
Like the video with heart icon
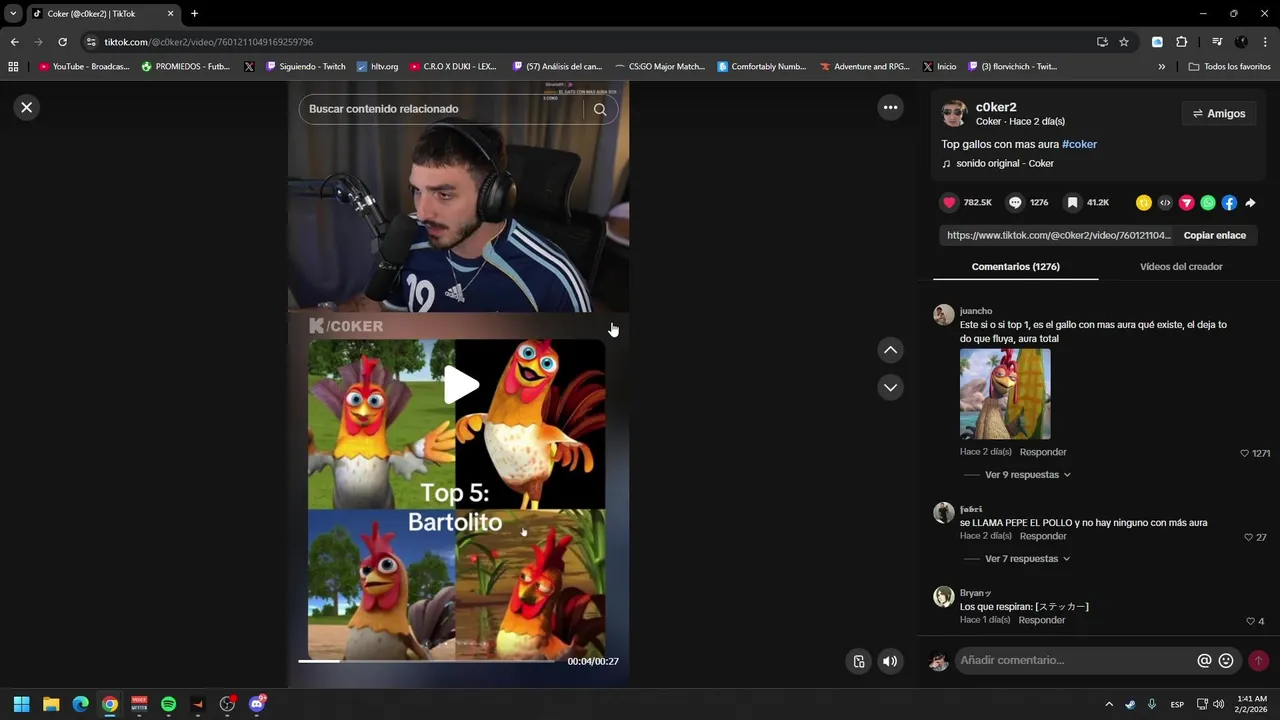point(949,202)
